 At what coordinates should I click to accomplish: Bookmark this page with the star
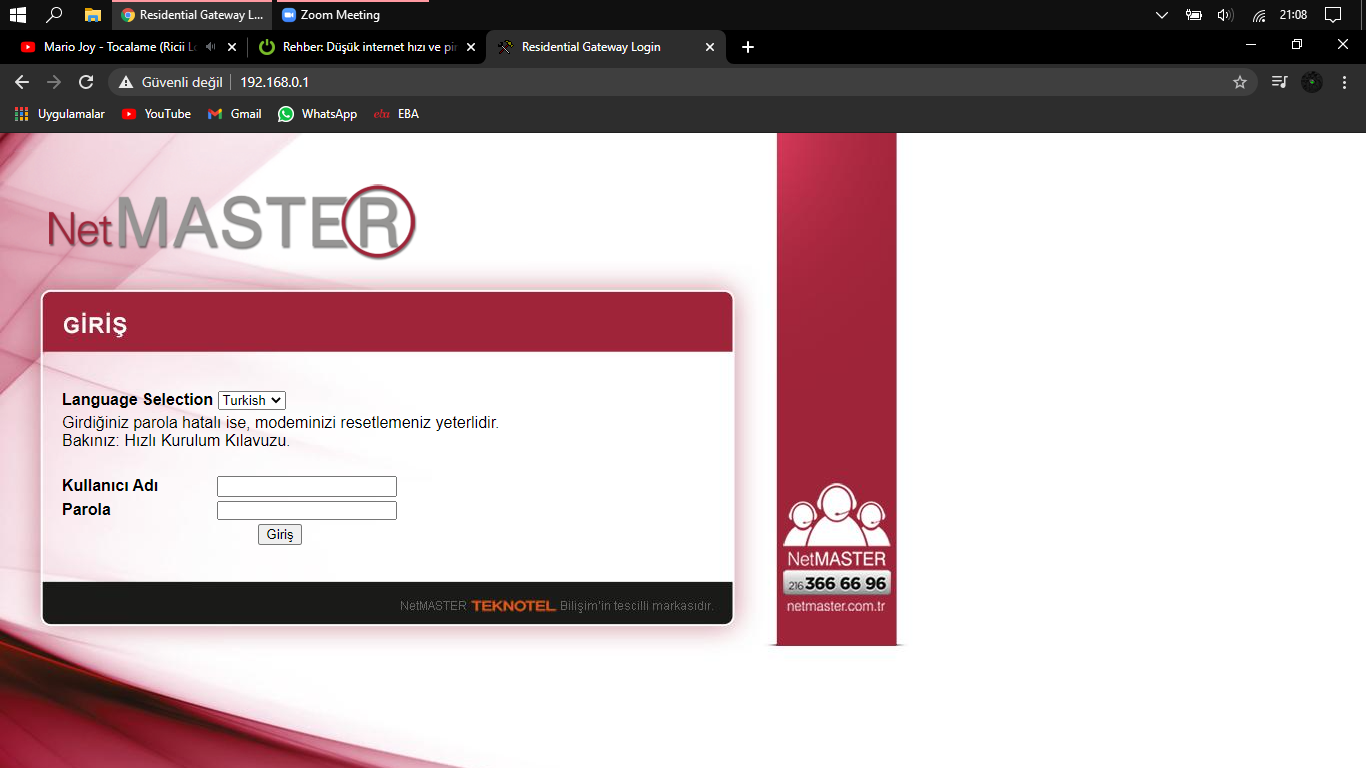coord(1240,82)
